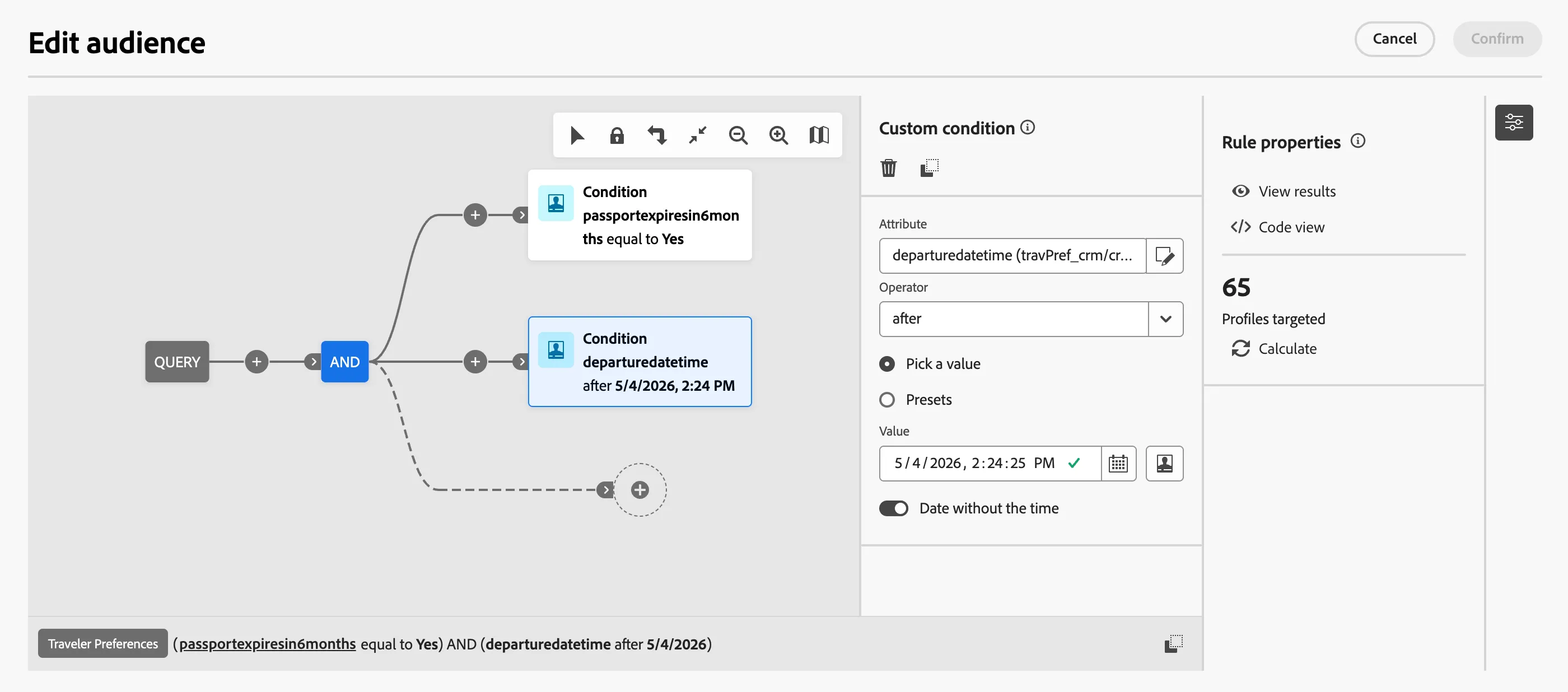Click the Traveler Preferences tag
The width and height of the screenshot is (1568, 692).
(x=103, y=644)
